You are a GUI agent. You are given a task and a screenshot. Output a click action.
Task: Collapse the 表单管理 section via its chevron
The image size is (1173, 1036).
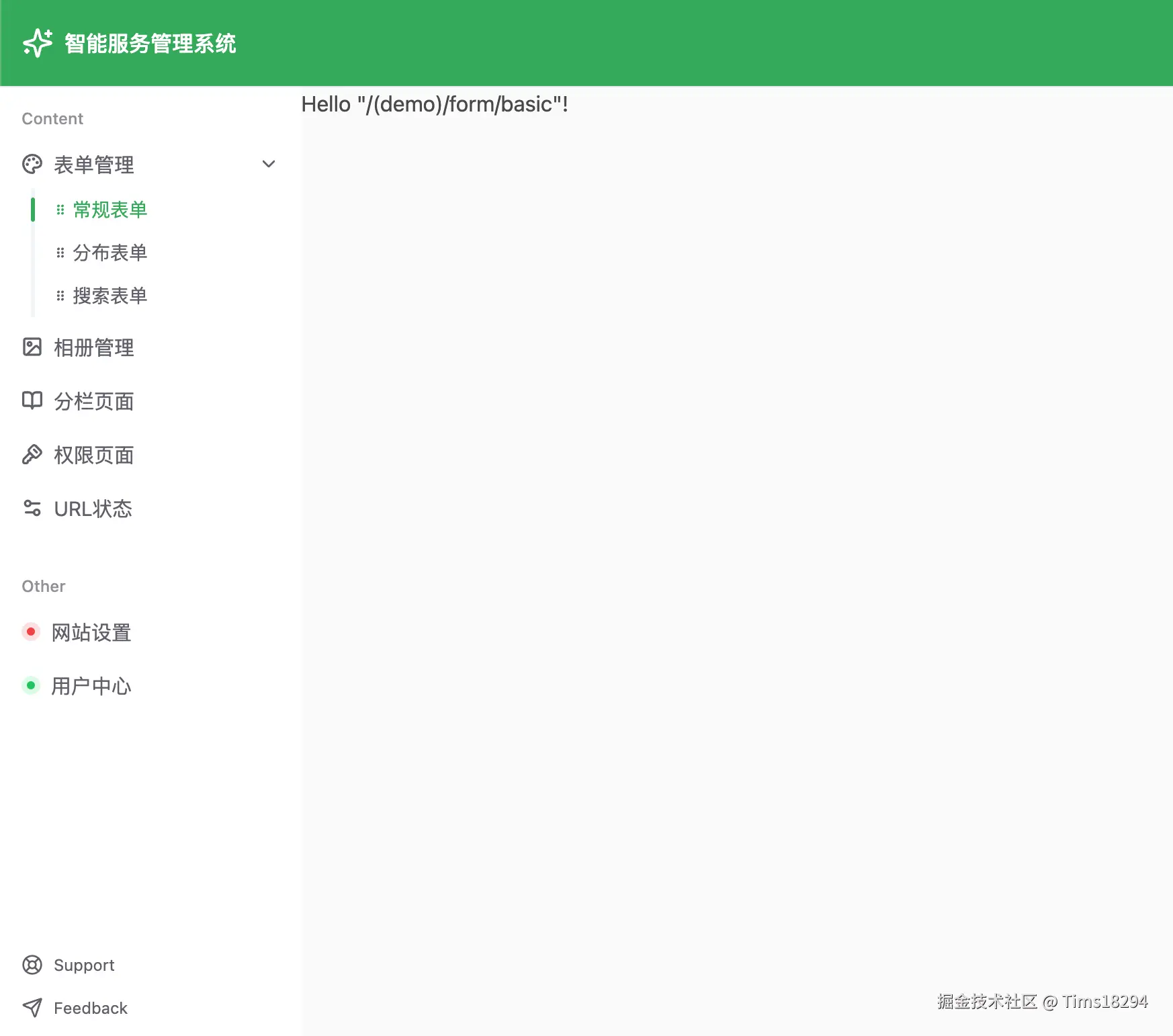tap(269, 164)
